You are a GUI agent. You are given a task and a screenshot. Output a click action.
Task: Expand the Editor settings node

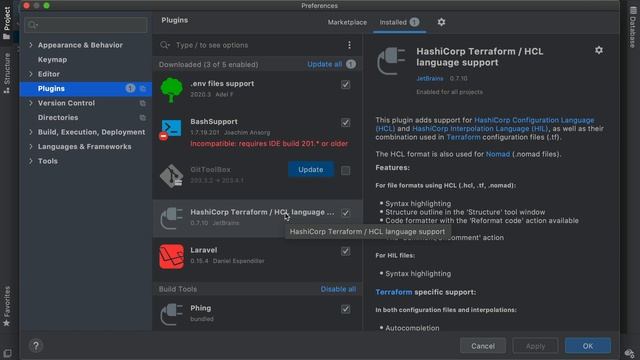click(x=31, y=74)
